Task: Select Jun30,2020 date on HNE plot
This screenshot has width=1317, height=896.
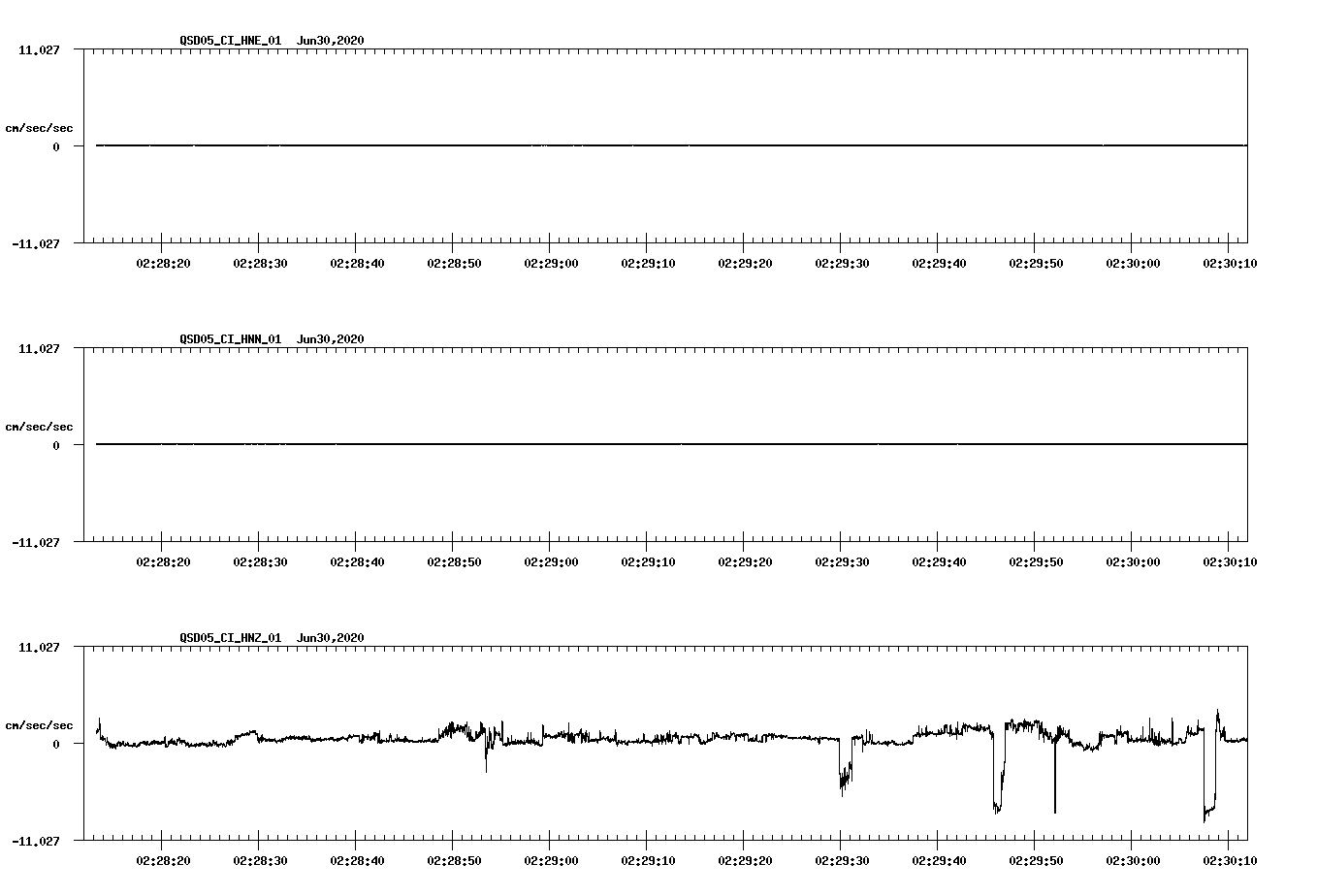Action: (x=331, y=41)
